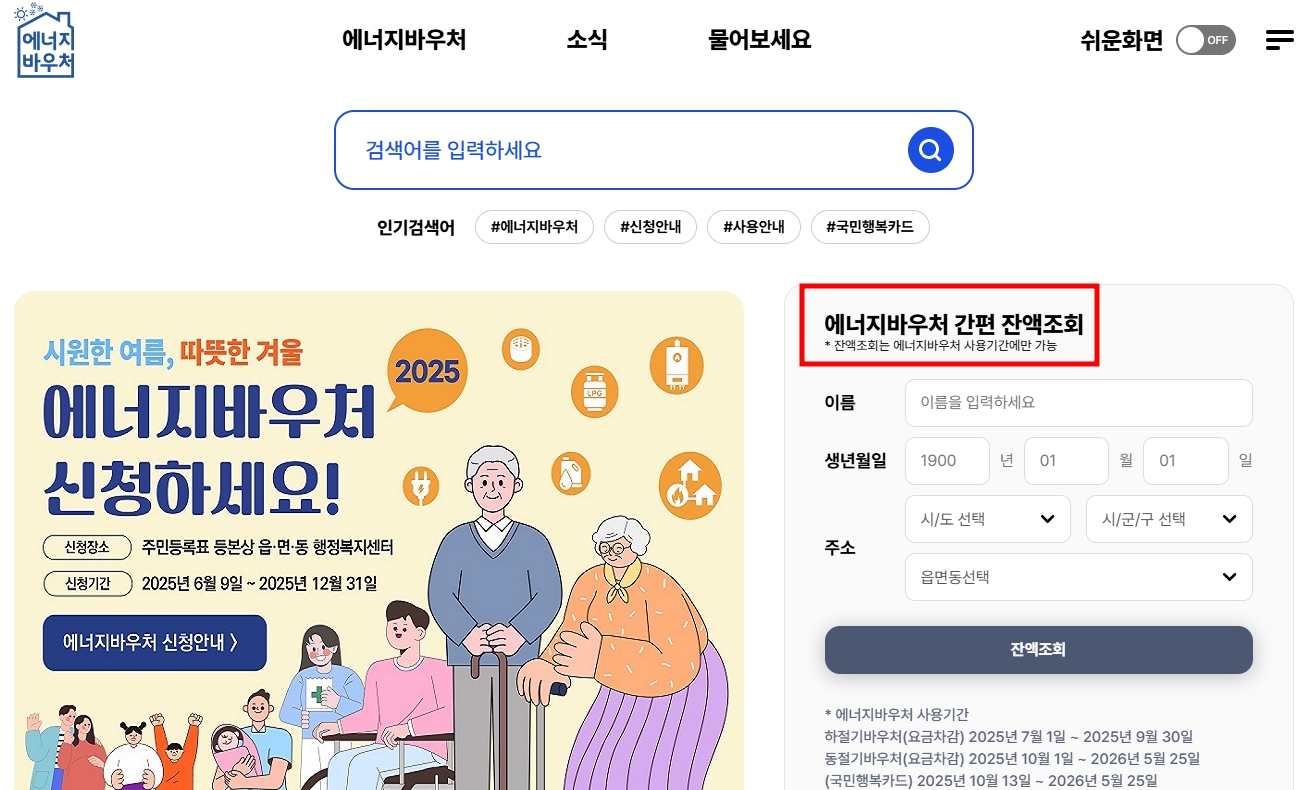Screen dimensions: 1304x790
Task: Open the 물어보세요 menu
Action: (x=759, y=40)
